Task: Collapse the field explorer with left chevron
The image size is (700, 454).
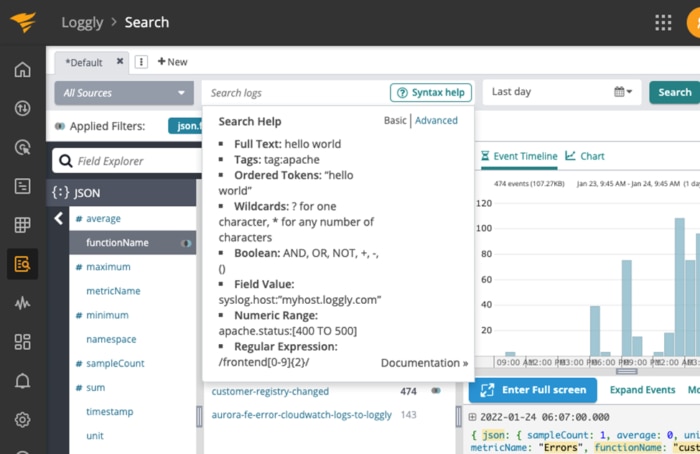Action: [58, 218]
